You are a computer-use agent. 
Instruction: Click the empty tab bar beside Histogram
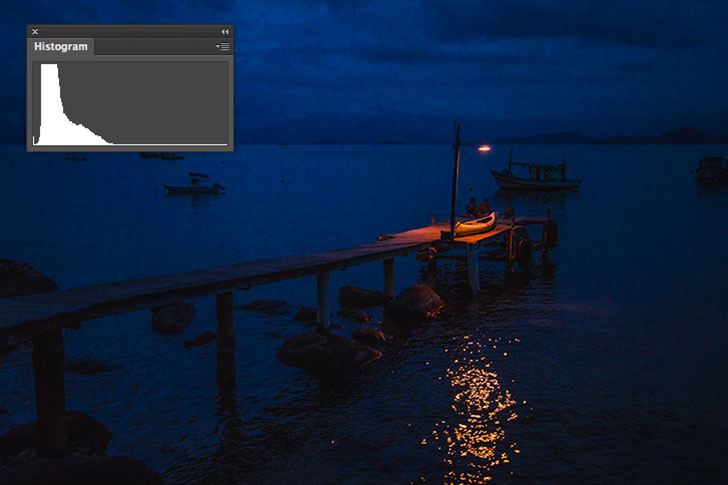coord(150,47)
